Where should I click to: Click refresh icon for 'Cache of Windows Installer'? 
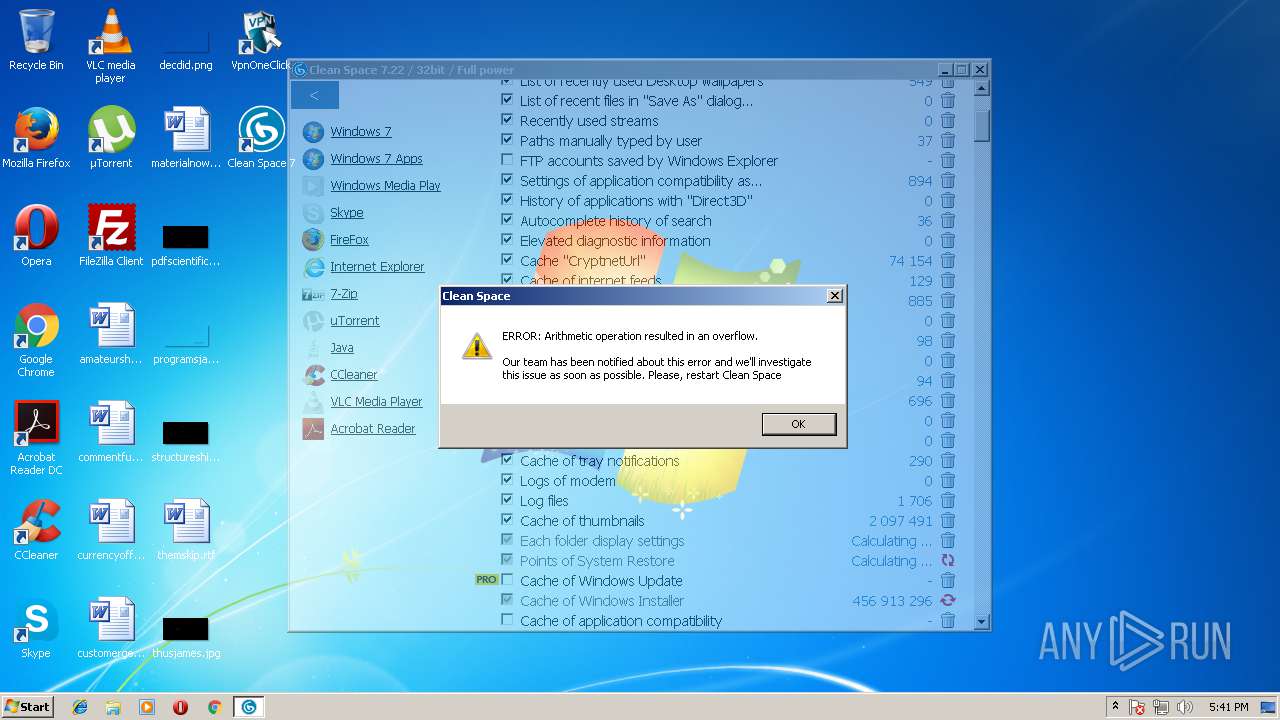pyautogui.click(x=948, y=601)
